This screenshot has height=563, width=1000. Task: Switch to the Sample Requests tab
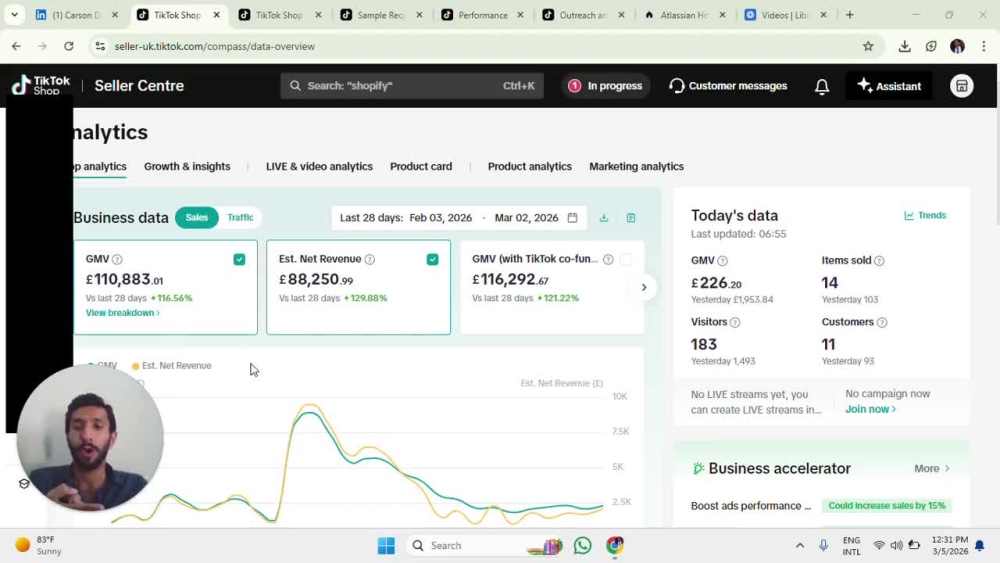381,15
